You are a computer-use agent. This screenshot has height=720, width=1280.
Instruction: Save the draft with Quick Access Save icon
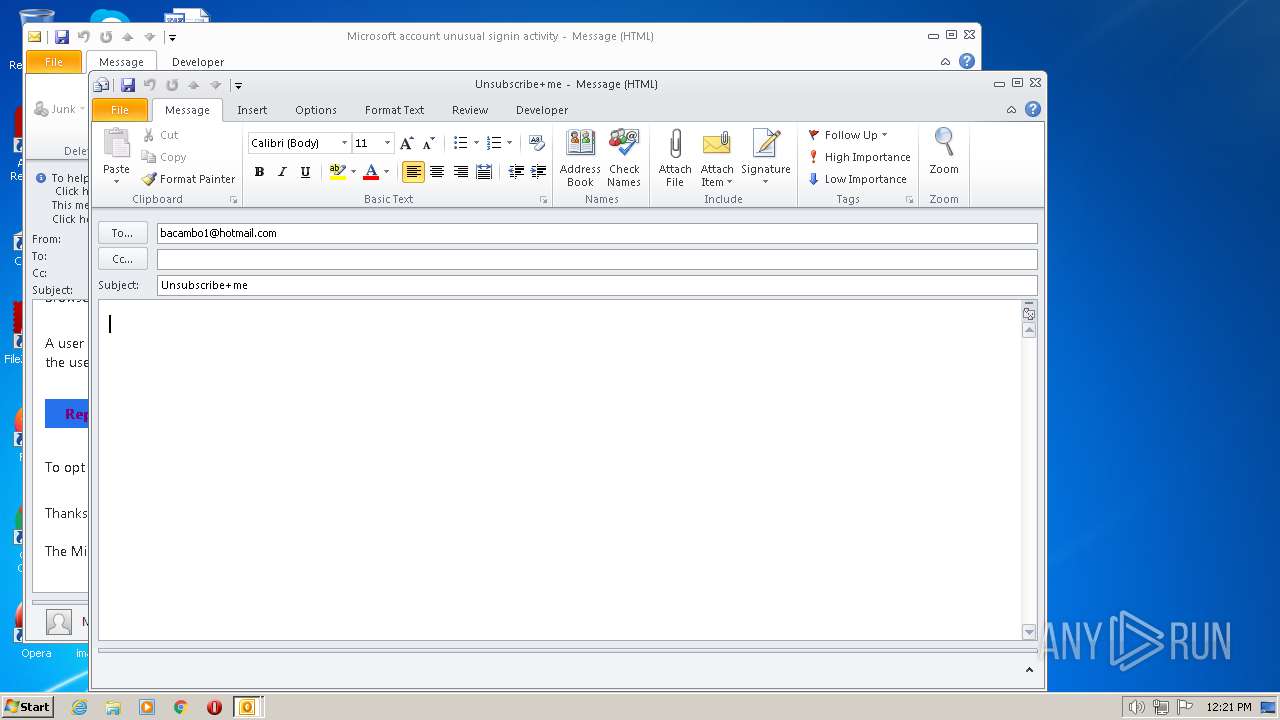(127, 85)
